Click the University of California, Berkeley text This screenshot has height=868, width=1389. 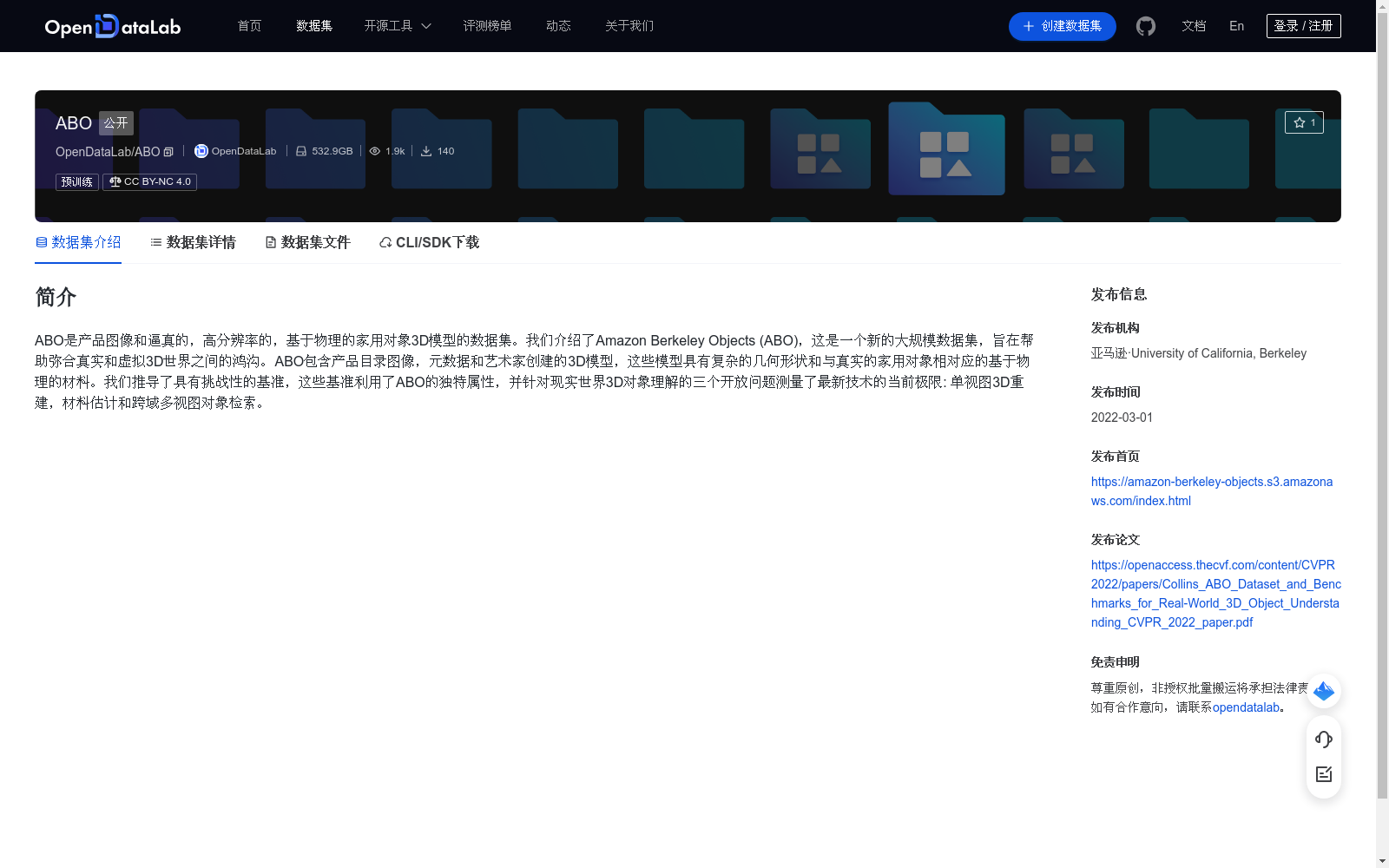coord(1219,353)
